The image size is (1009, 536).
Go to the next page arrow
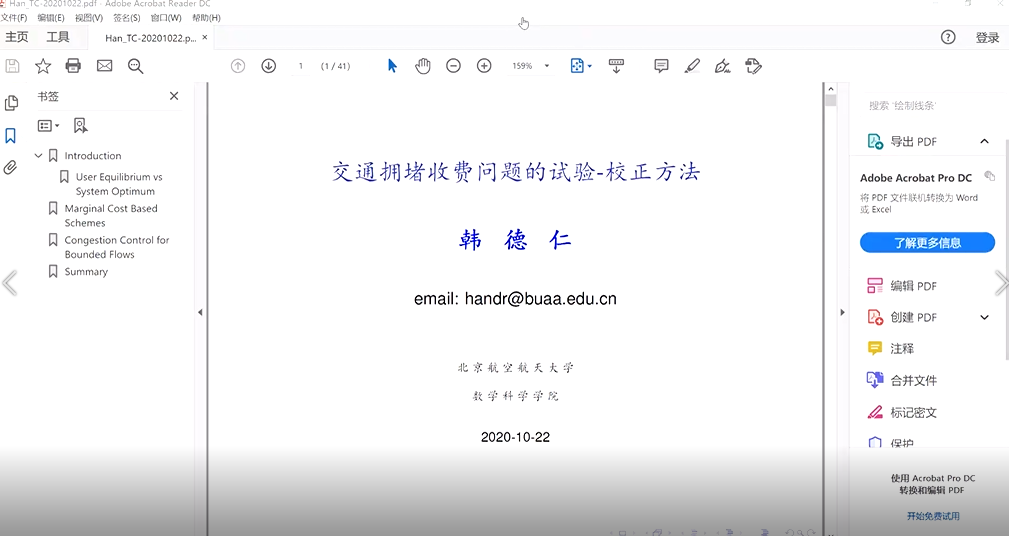(x=268, y=66)
